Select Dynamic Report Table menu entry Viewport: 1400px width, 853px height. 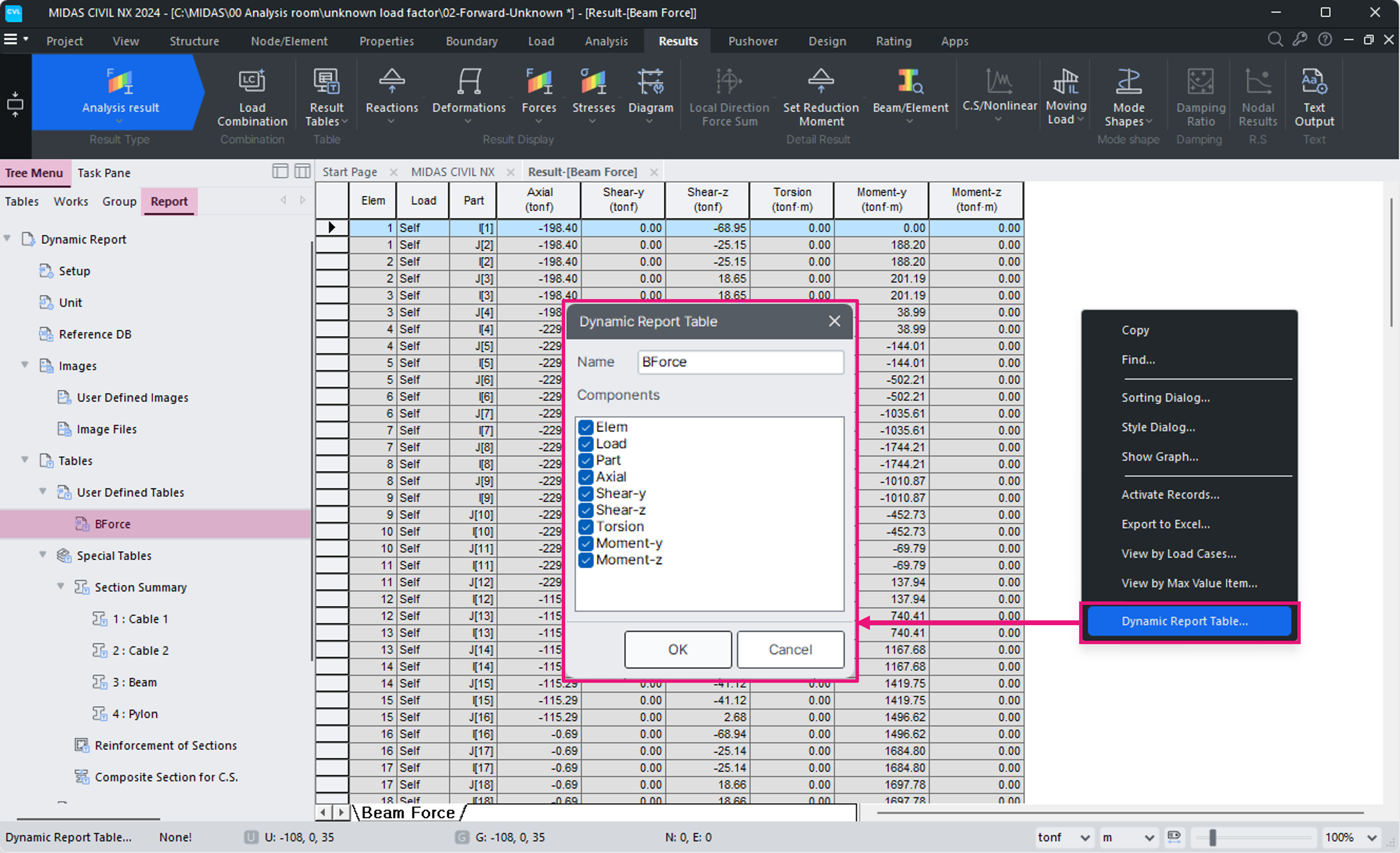[1189, 621]
